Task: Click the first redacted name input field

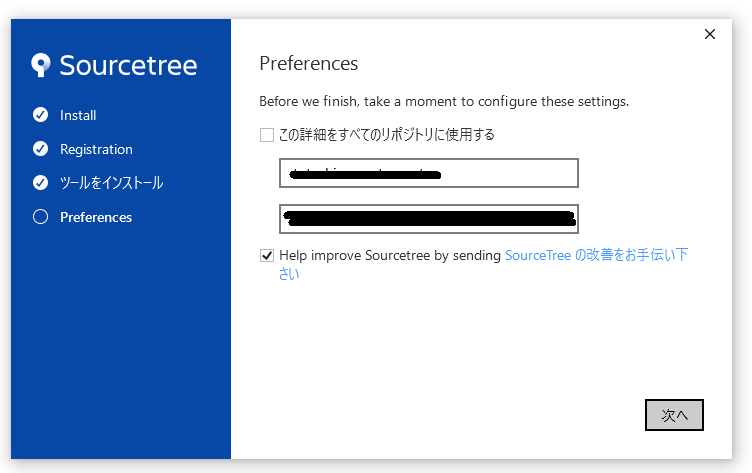Action: click(429, 173)
